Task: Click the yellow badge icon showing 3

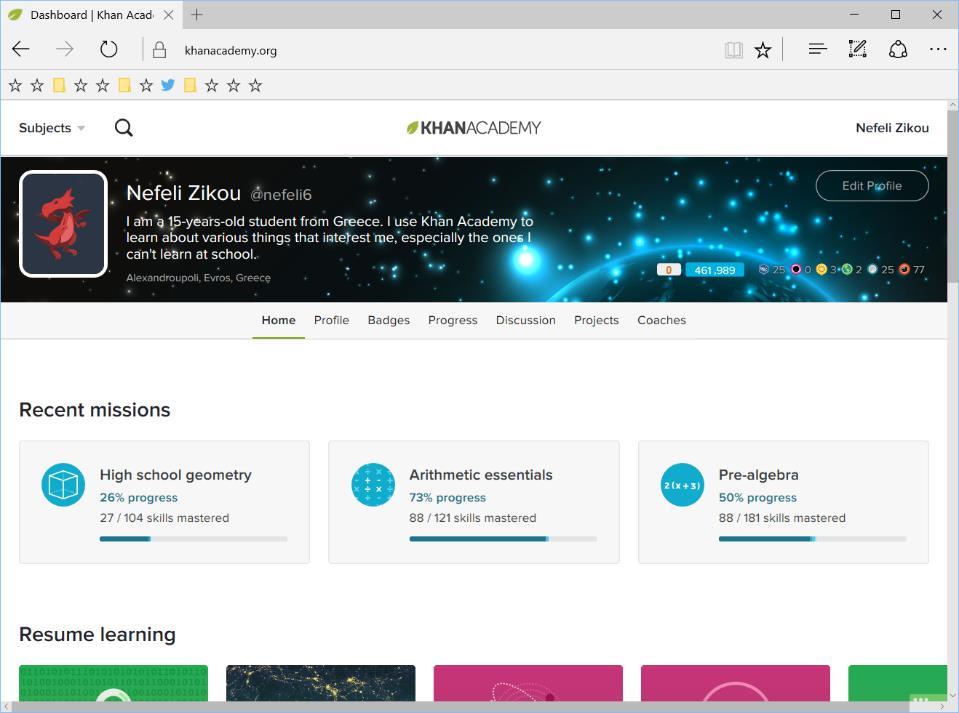Action: tap(821, 269)
